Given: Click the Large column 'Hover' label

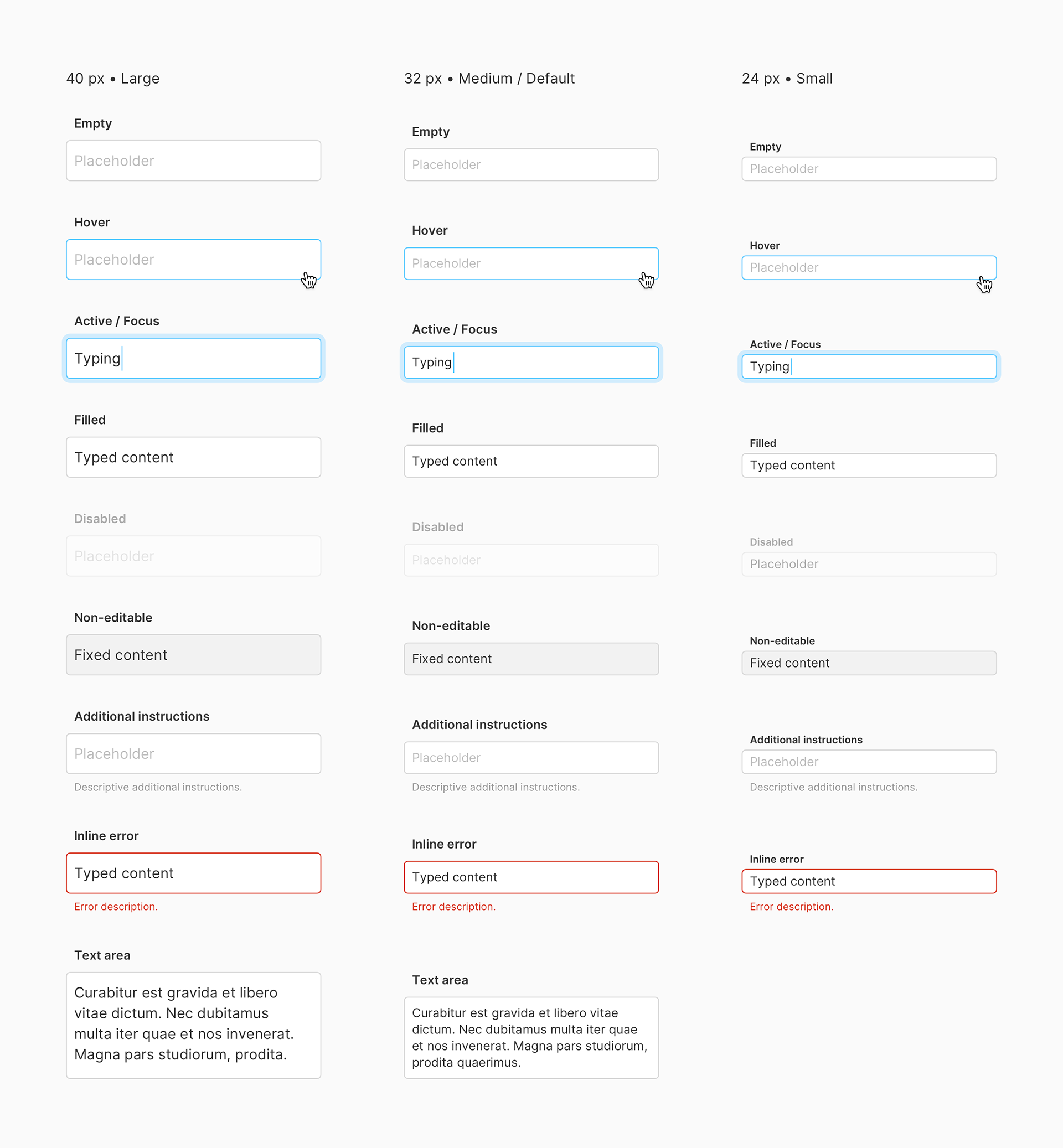Looking at the screenshot, I should pyautogui.click(x=92, y=223).
